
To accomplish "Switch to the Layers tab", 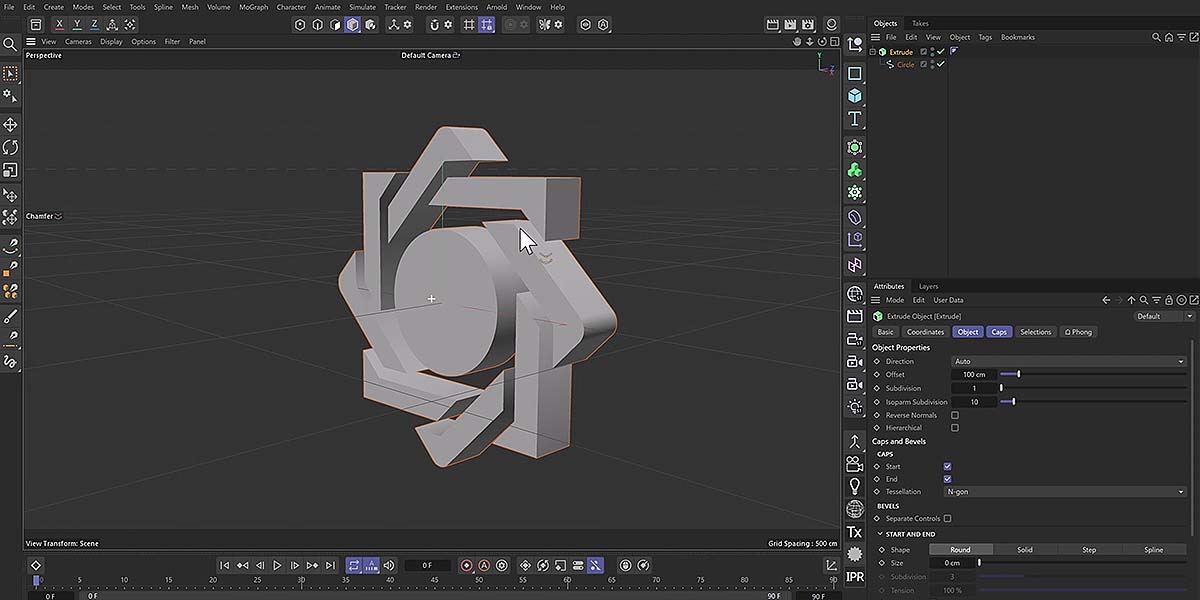I will [x=929, y=286].
